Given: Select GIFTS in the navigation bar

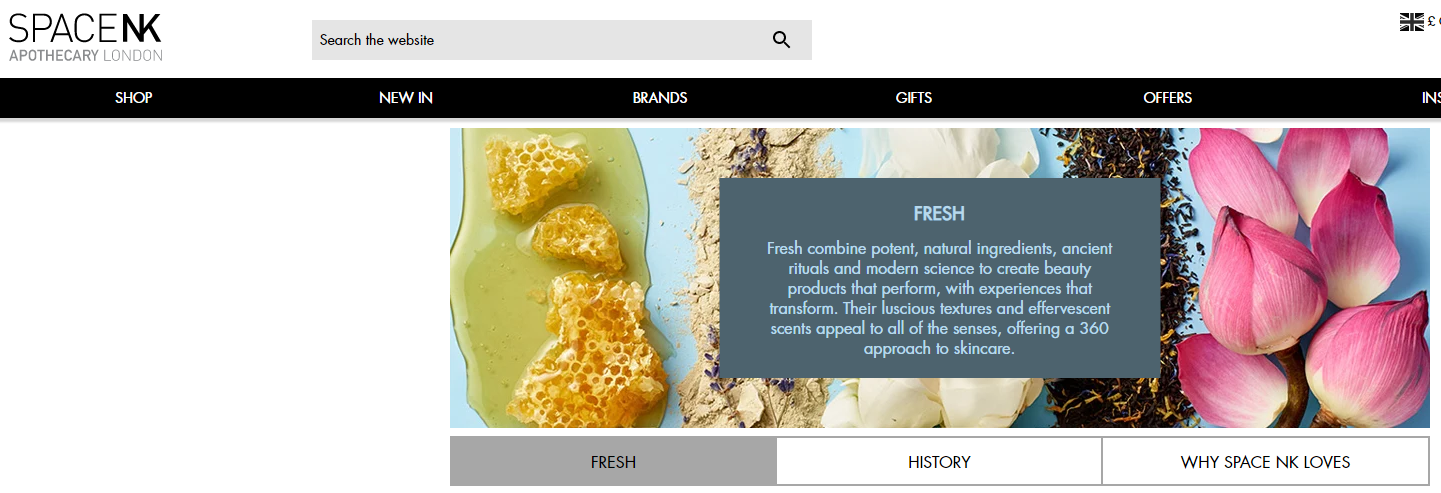Looking at the screenshot, I should coord(914,98).
